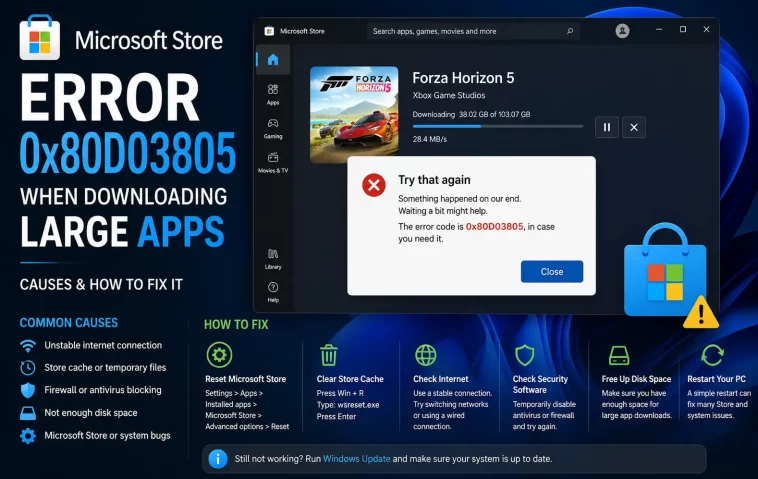Viewport: 758px width, 479px height.
Task: Click the Forza Horizon 5 cover thumbnail
Action: (354, 114)
